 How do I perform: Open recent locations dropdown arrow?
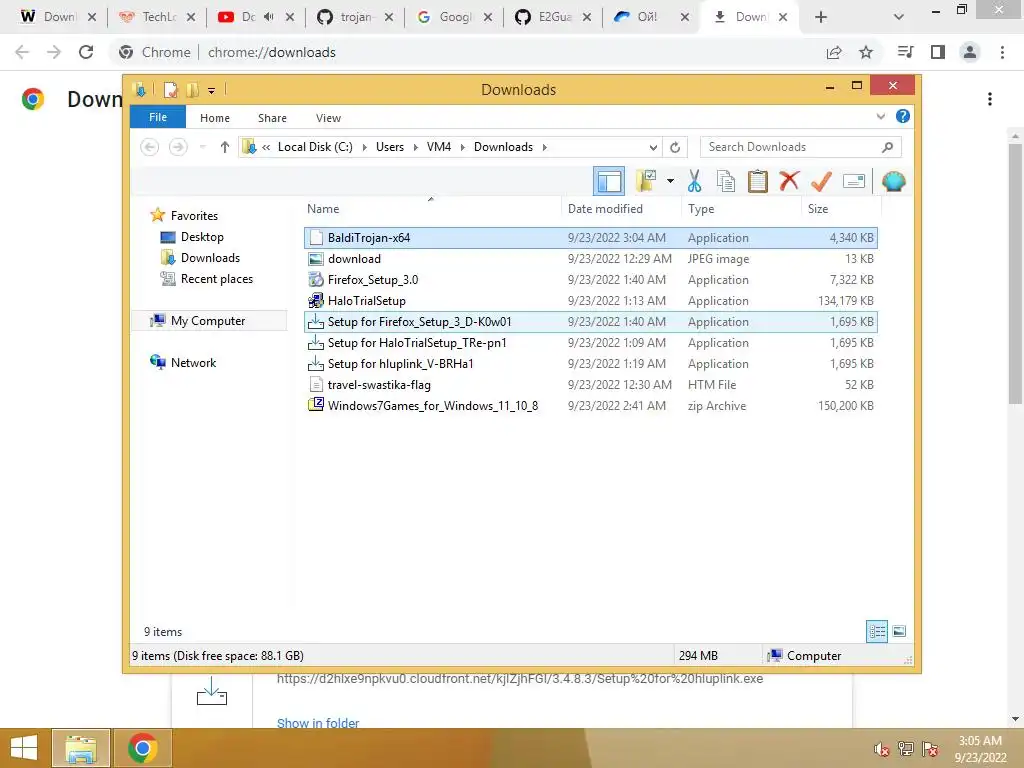(202, 147)
